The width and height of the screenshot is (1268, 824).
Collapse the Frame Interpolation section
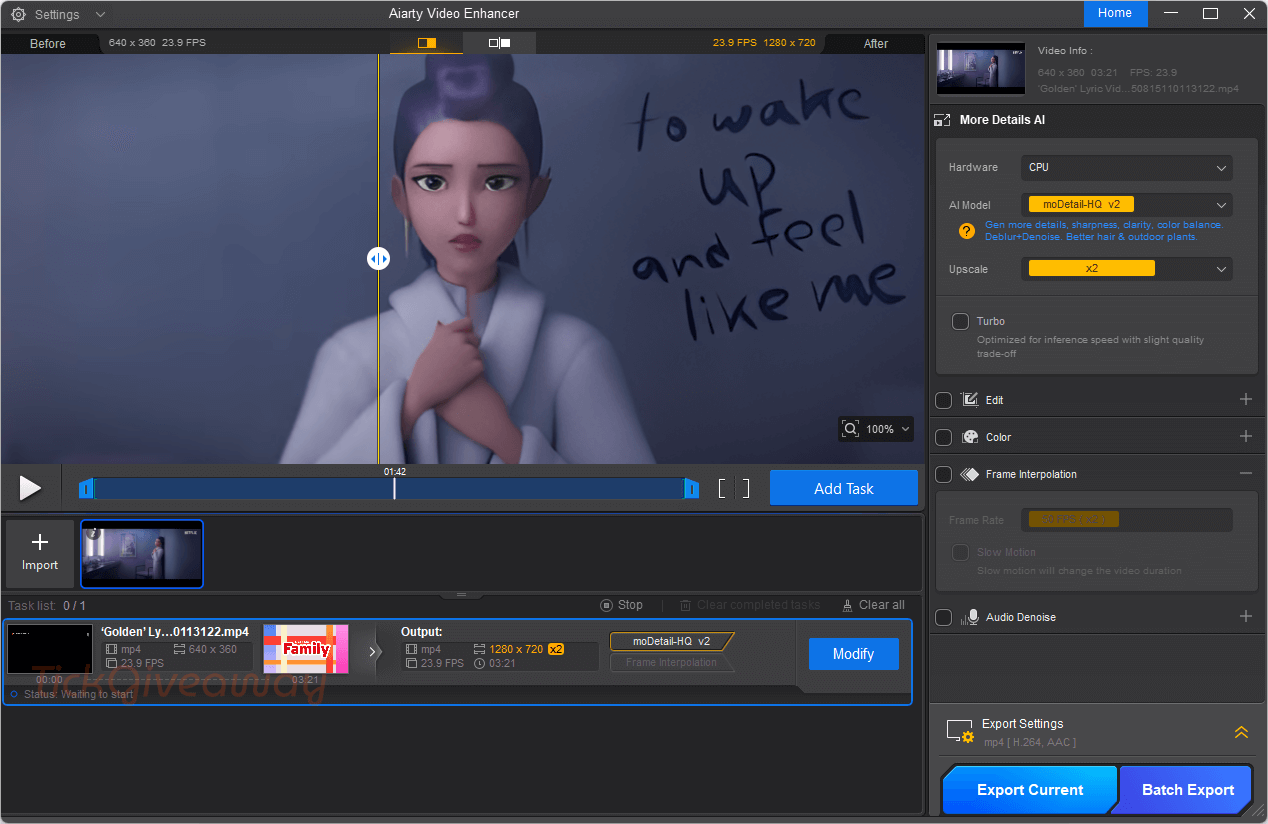click(x=1245, y=474)
